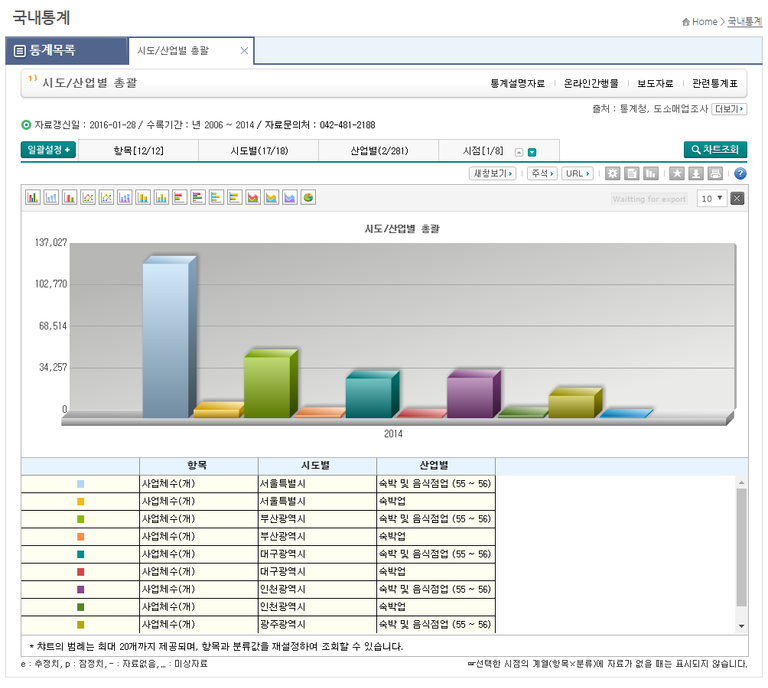This screenshot has width=768, height=688.
Task: Choose the purple and blue area chart icon
Action: (x=289, y=197)
